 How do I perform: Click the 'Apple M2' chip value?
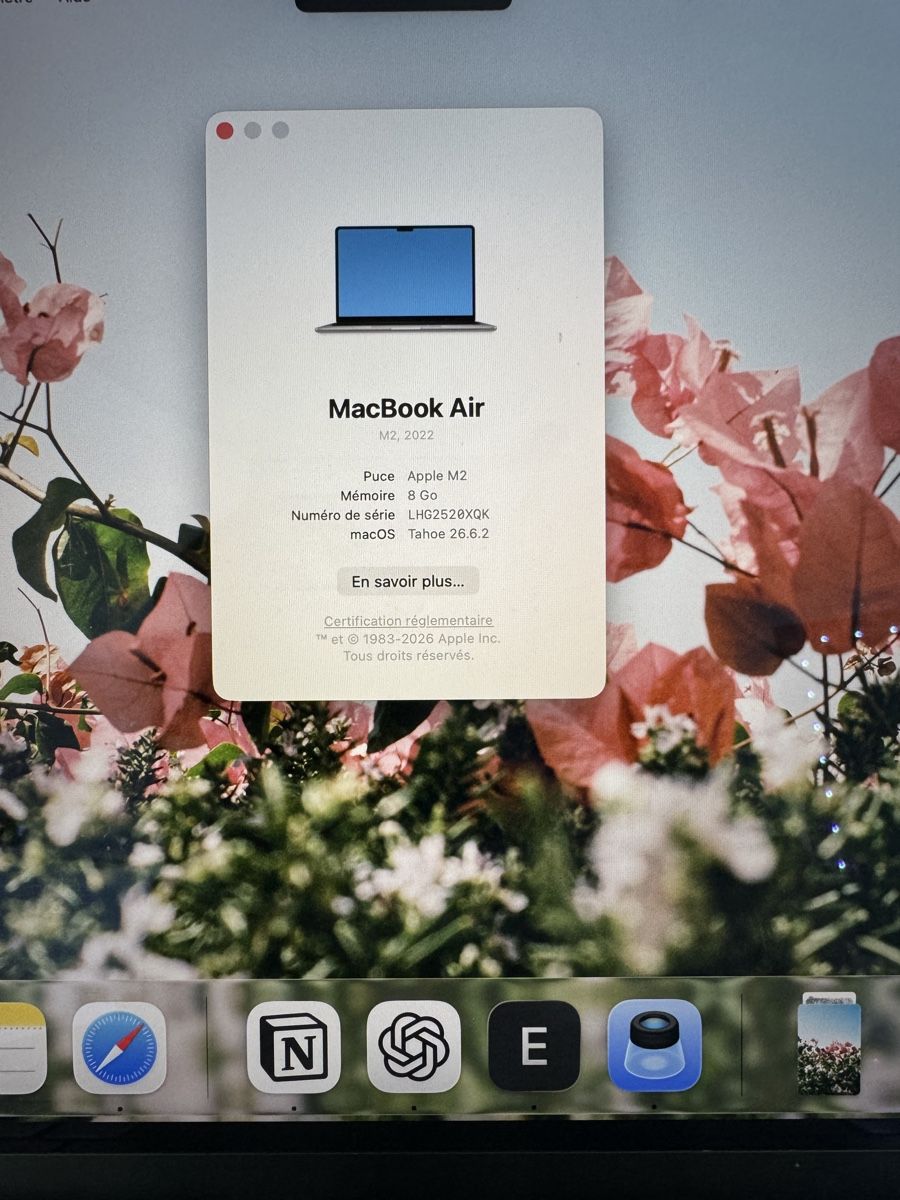pos(437,476)
